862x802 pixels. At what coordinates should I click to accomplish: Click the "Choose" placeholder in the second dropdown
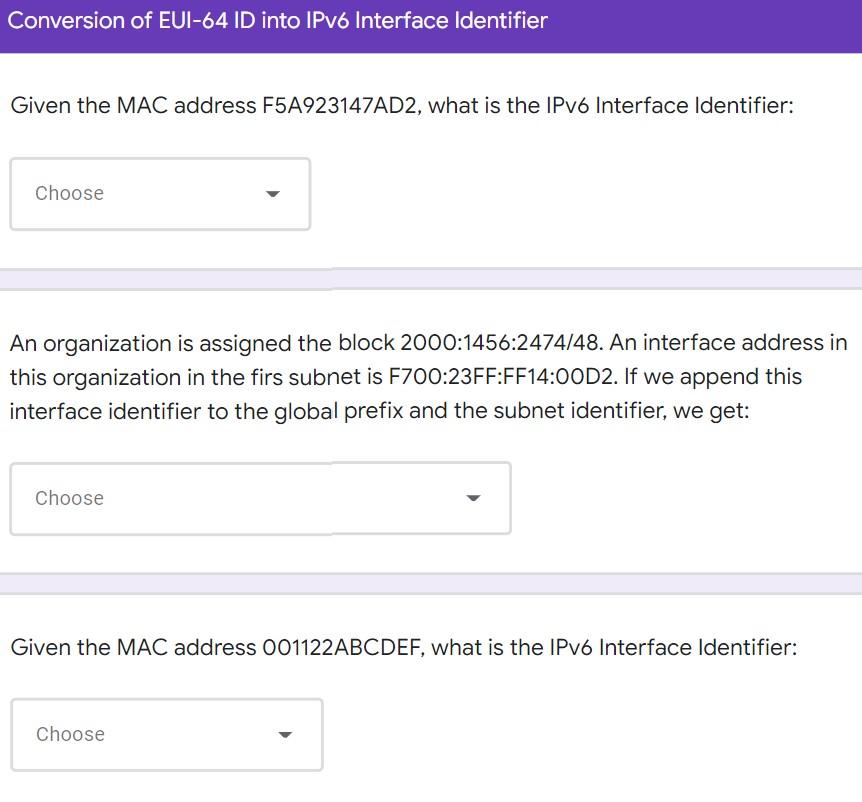69,497
